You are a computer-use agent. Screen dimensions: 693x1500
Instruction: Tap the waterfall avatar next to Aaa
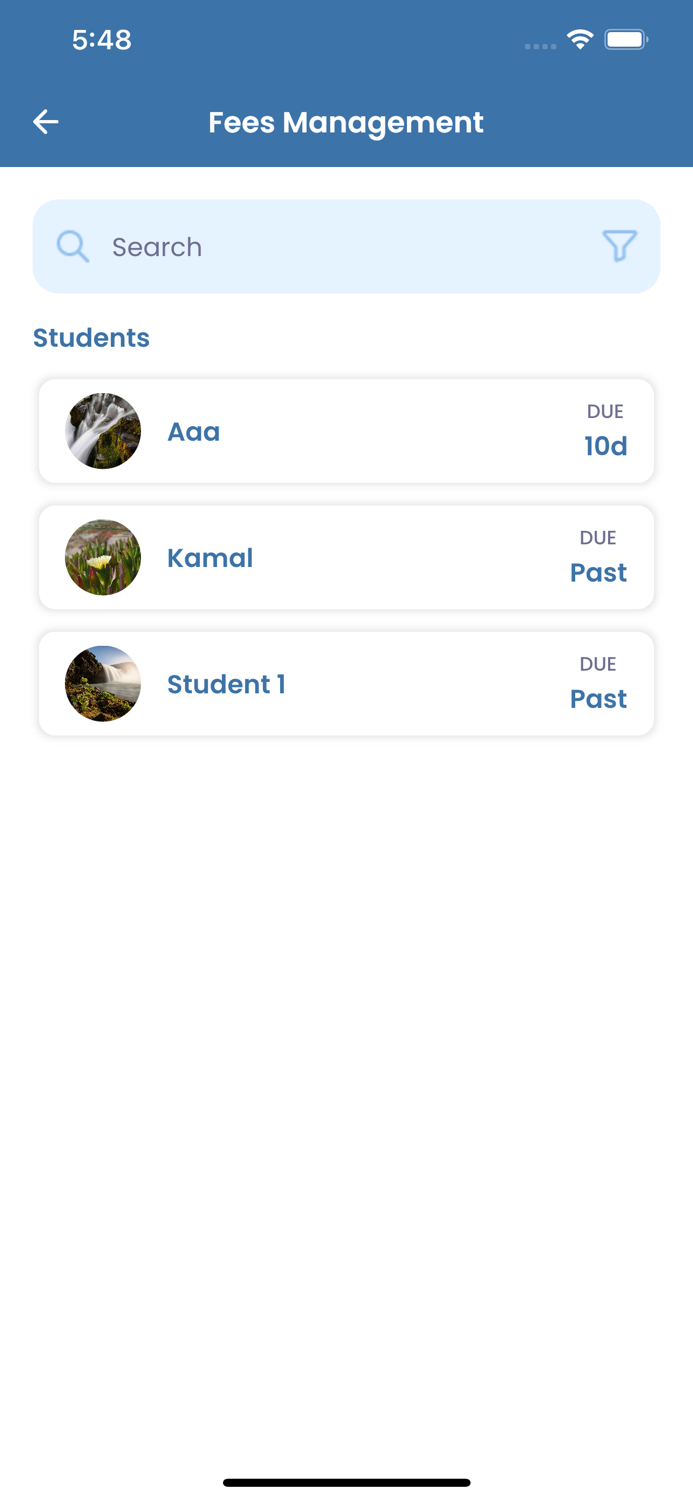click(102, 431)
